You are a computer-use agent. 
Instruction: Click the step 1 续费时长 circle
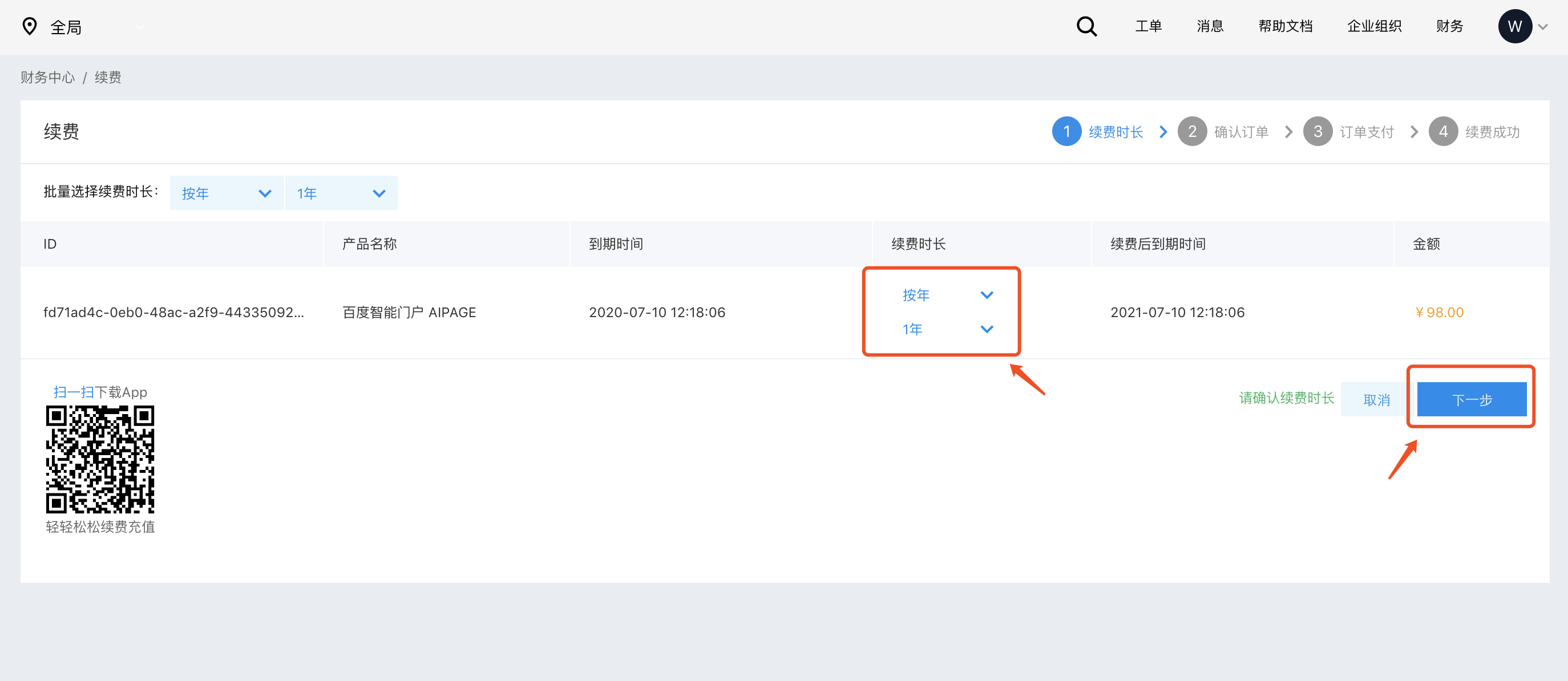(1066, 131)
